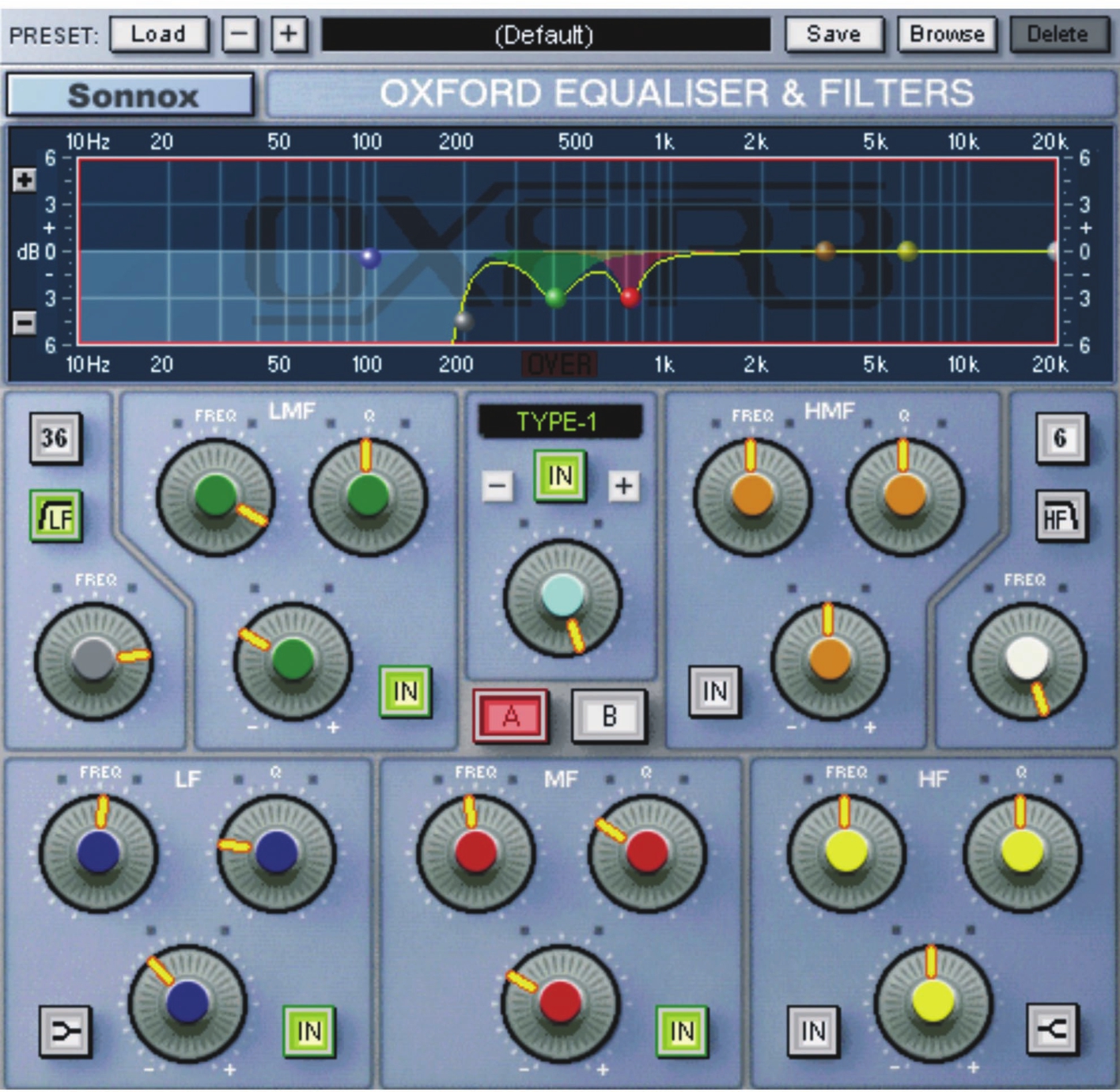This screenshot has width=1120, height=1092.
Task: Toggle the HF band IN switch
Action: (x=813, y=1031)
